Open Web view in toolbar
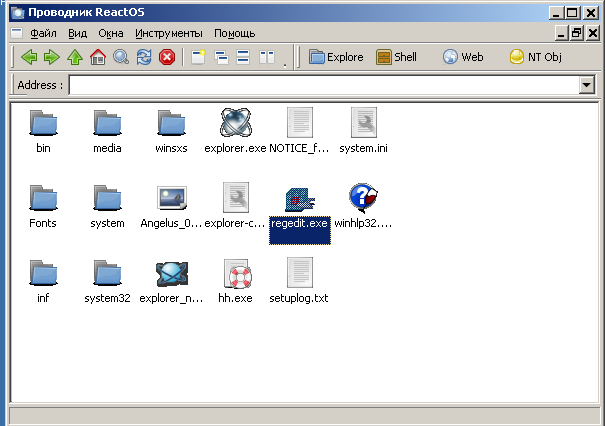 (x=463, y=57)
